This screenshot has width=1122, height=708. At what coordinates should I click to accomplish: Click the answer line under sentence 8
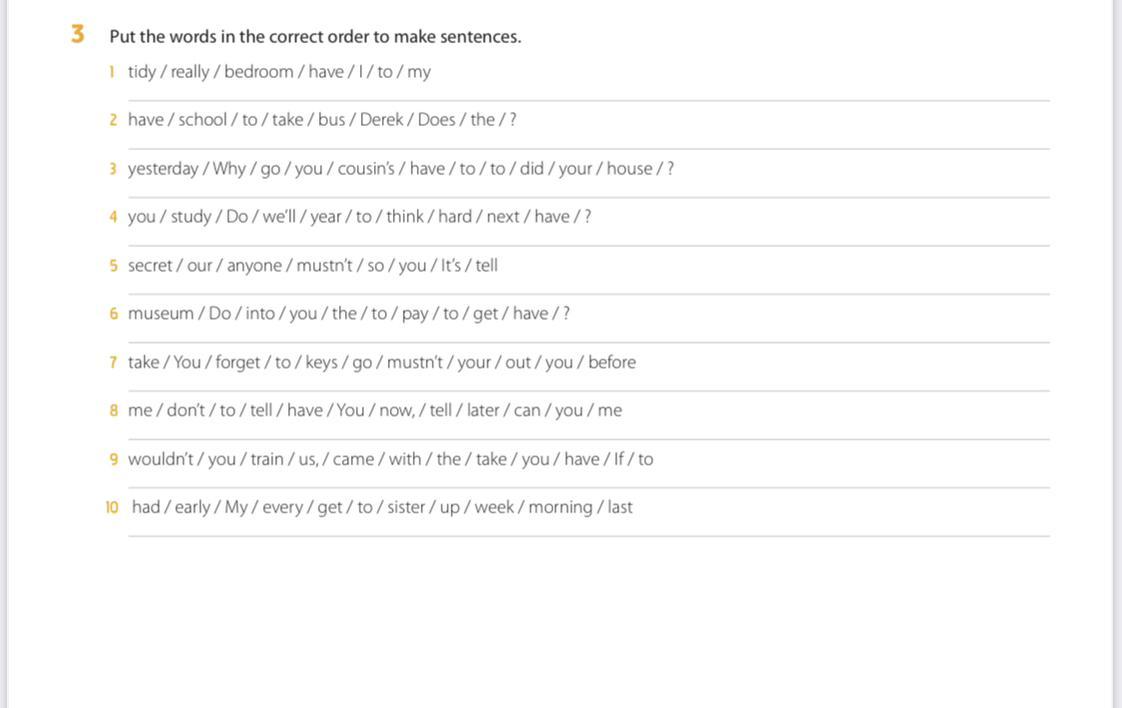589,439
